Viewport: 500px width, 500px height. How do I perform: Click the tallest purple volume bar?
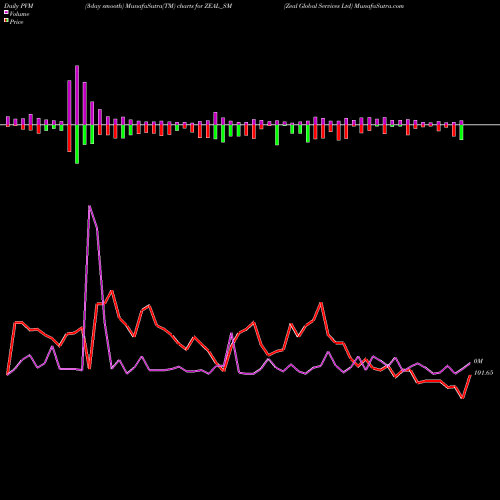pos(77,95)
